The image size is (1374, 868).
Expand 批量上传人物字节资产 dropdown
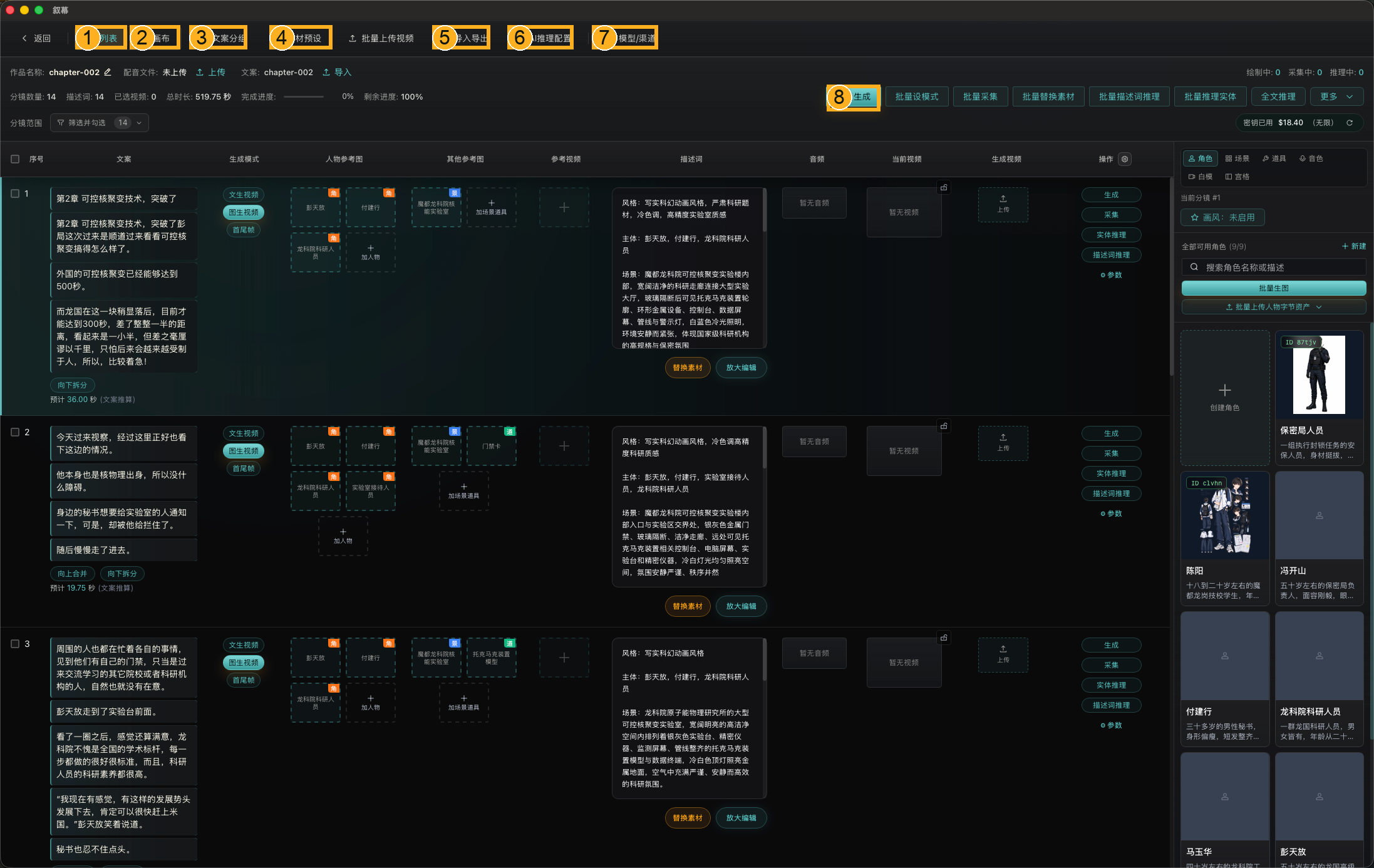coord(1273,307)
